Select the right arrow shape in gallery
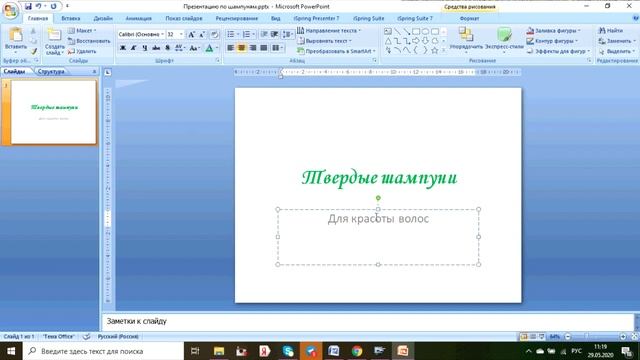The height and width of the screenshot is (360, 640). pos(416,41)
